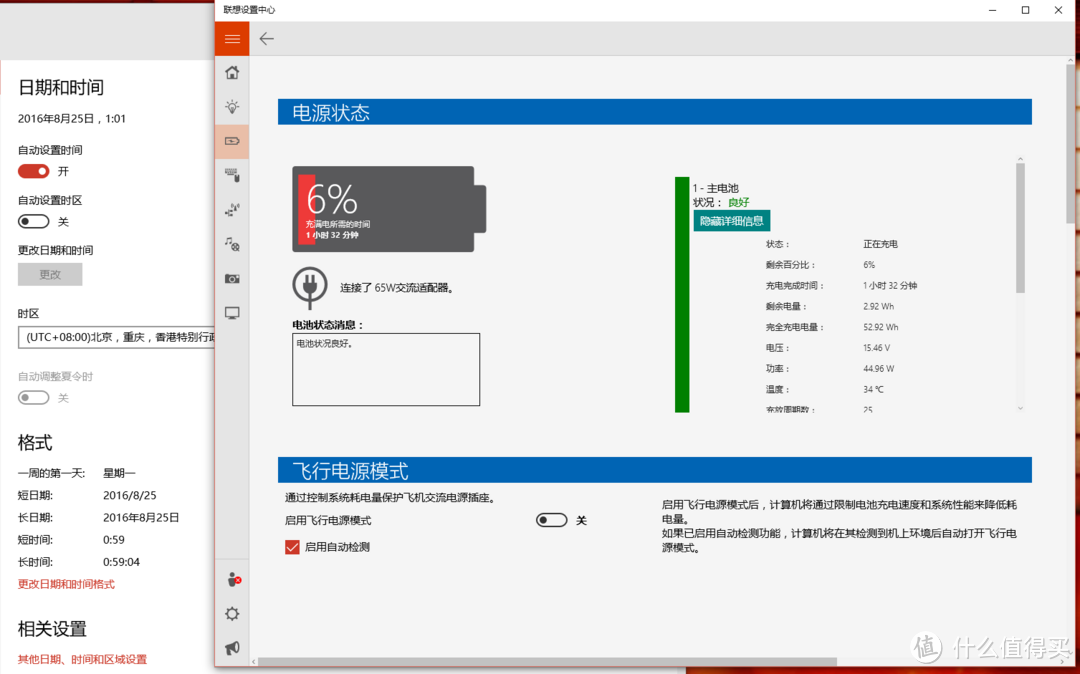Click the green battery health bar

(x=682, y=295)
